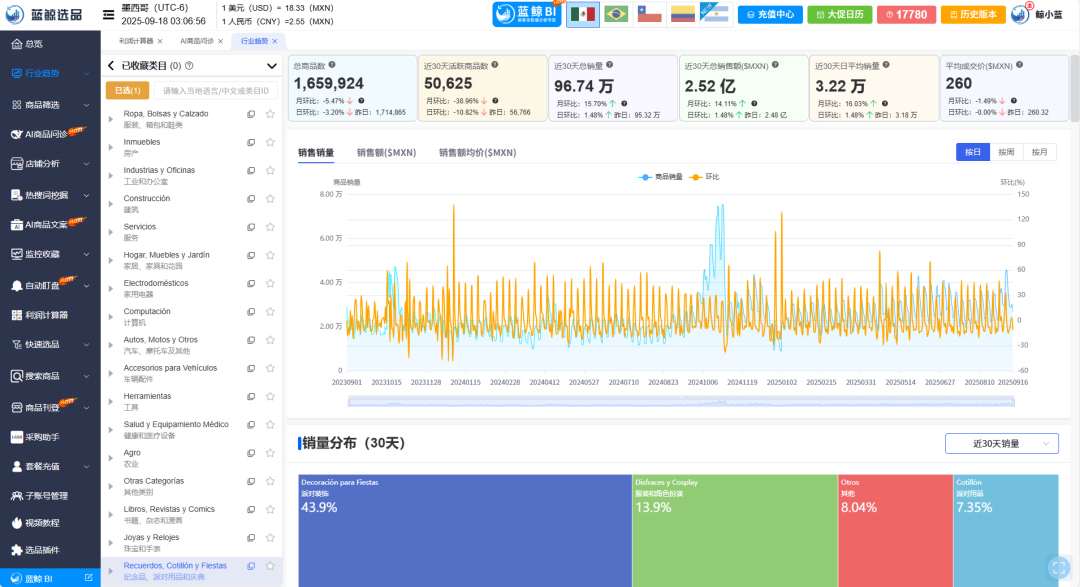Image resolution: width=1080 pixels, height=587 pixels.
Task: Click the category search input field
Action: [217, 91]
